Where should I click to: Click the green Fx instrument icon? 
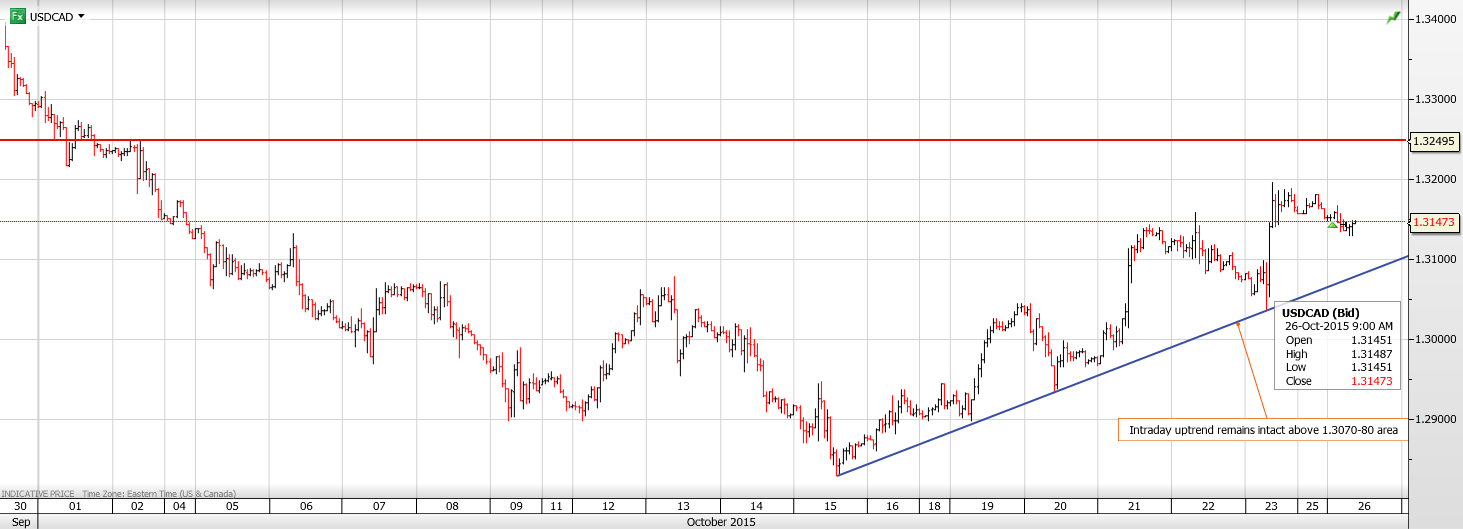(x=17, y=16)
